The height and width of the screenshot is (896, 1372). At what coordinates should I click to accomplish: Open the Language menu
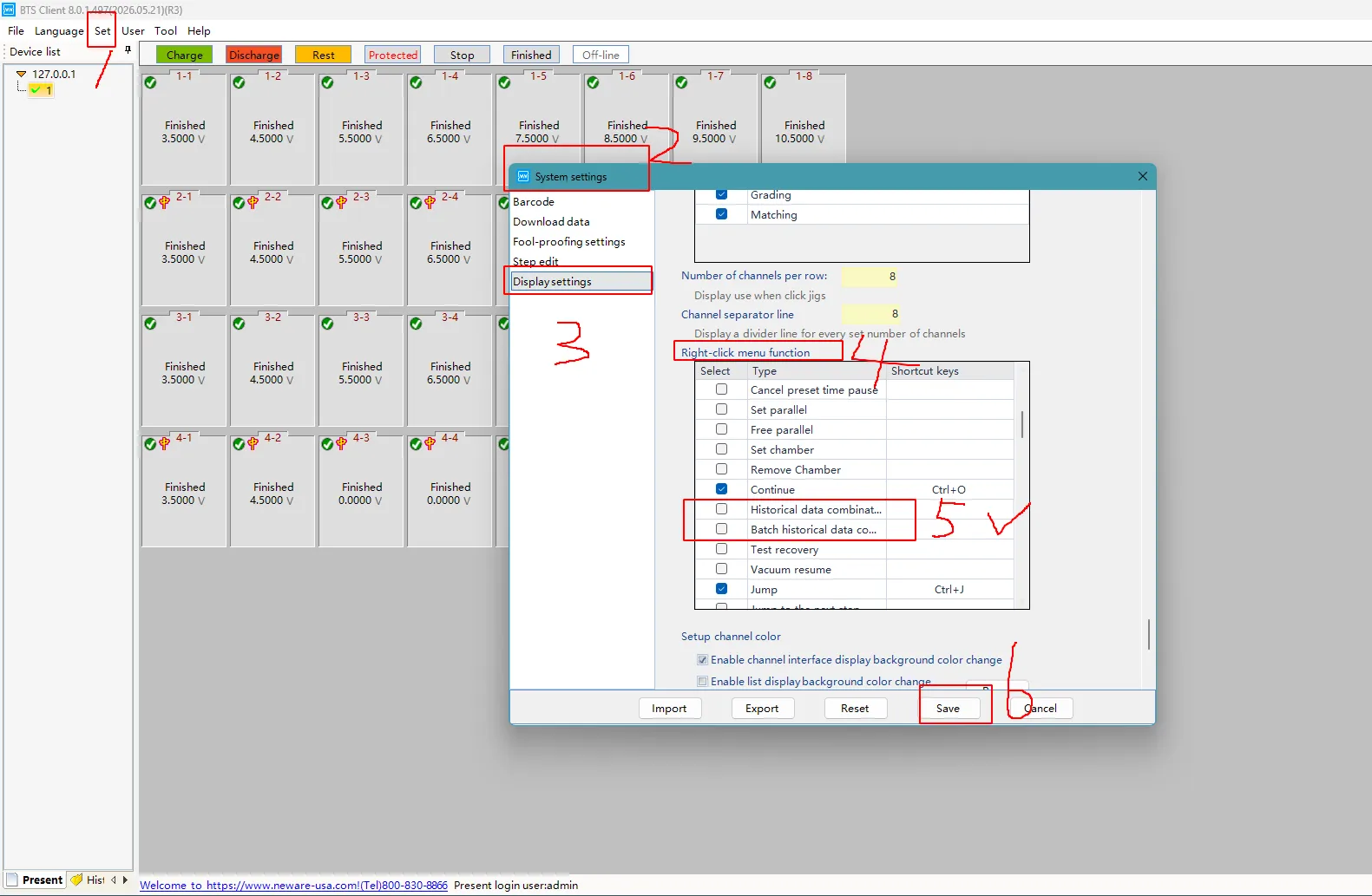pos(59,30)
